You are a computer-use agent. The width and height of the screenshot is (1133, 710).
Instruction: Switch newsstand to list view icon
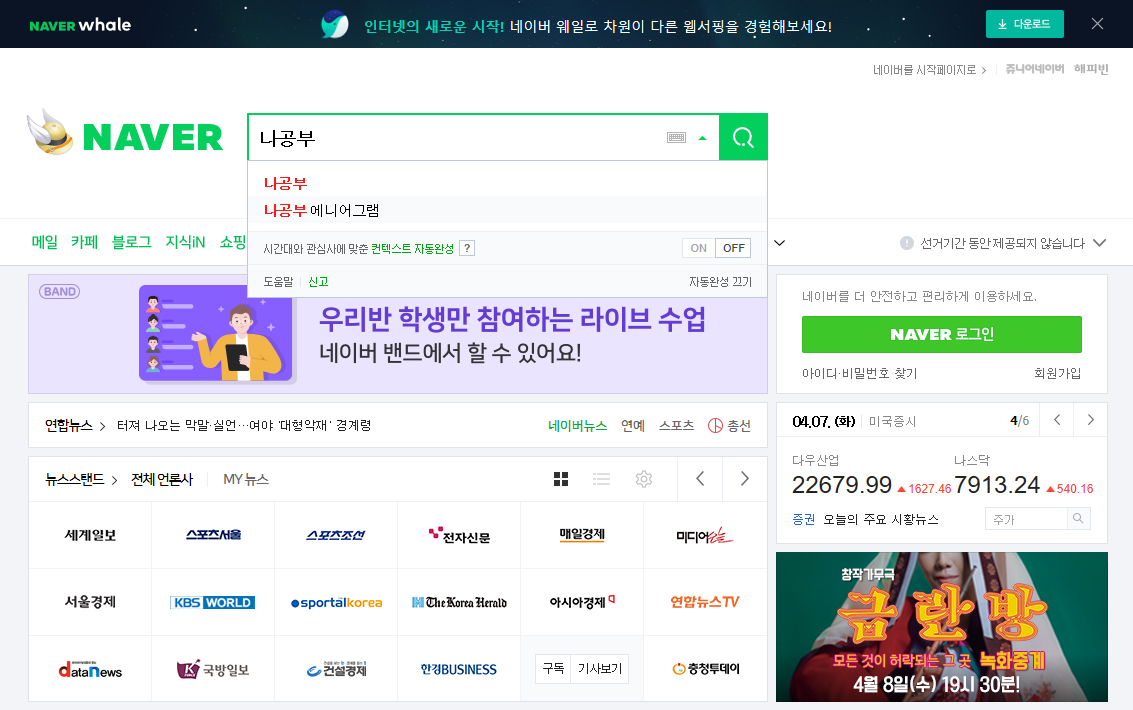601,479
